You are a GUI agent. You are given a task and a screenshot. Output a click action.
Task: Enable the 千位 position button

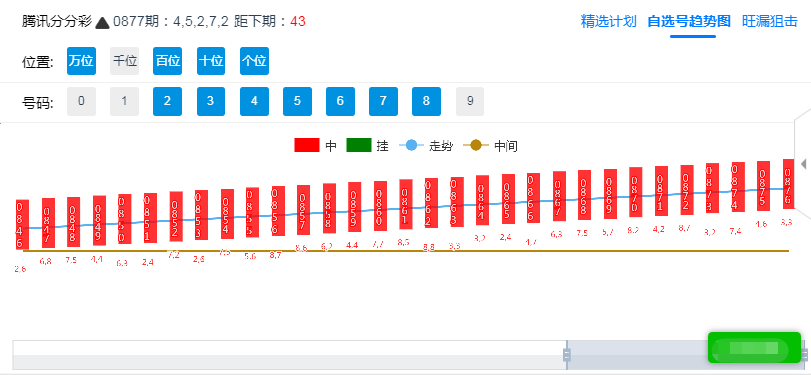pyautogui.click(x=125, y=61)
